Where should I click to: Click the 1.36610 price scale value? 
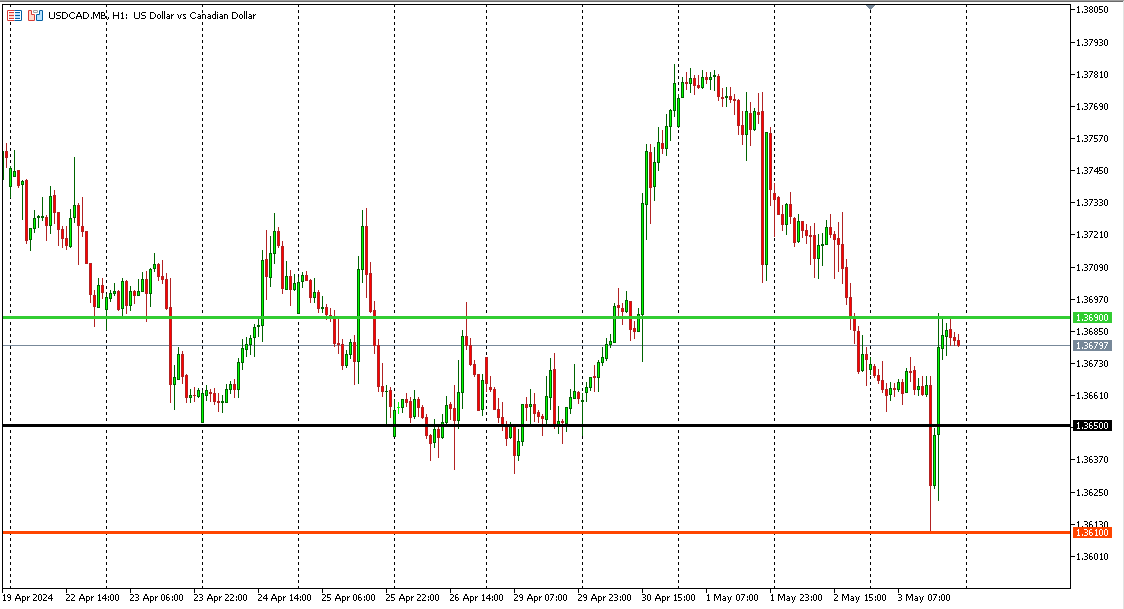click(1092, 395)
